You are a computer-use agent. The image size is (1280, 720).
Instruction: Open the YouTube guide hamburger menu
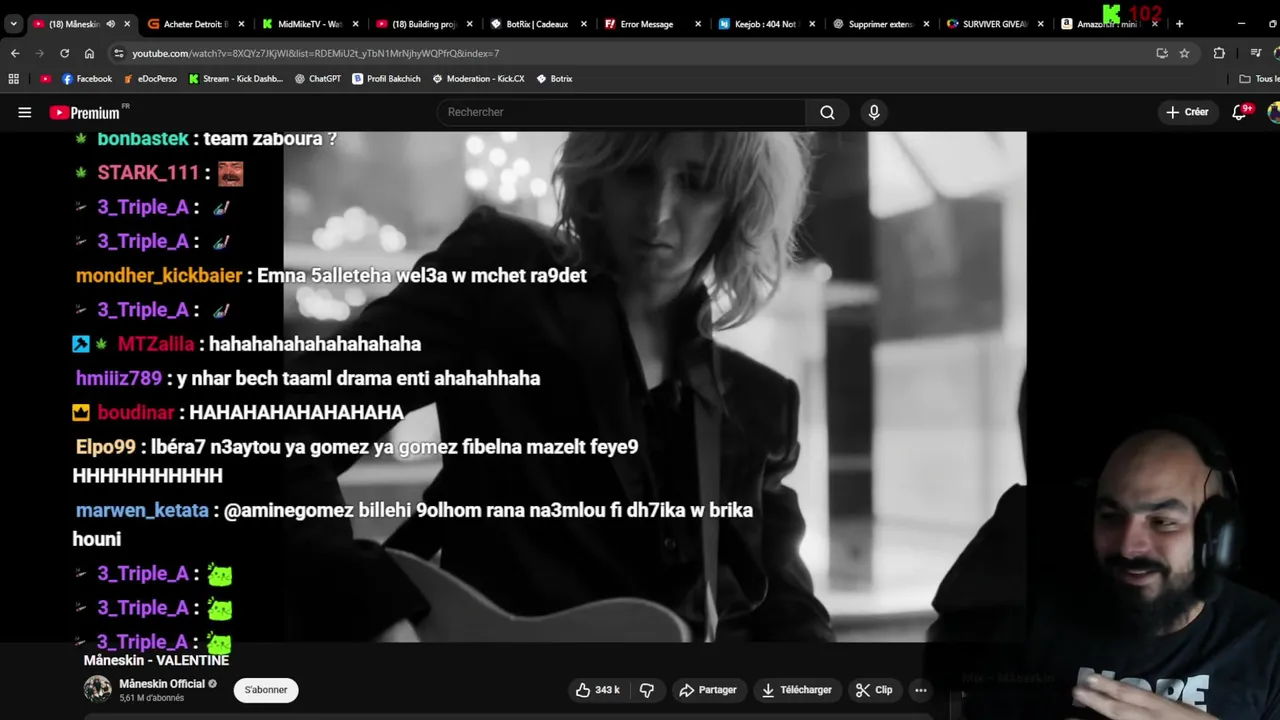tap(24, 112)
